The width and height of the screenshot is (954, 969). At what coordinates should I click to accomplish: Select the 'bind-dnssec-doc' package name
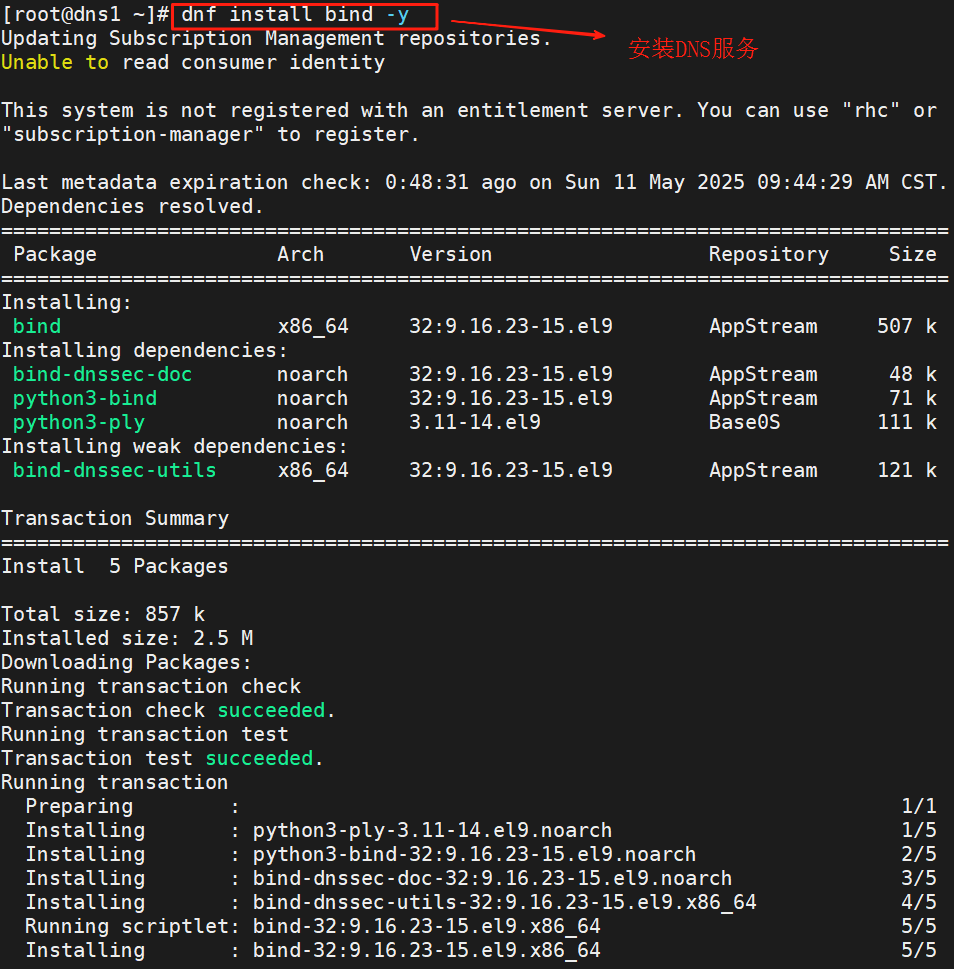[103, 374]
